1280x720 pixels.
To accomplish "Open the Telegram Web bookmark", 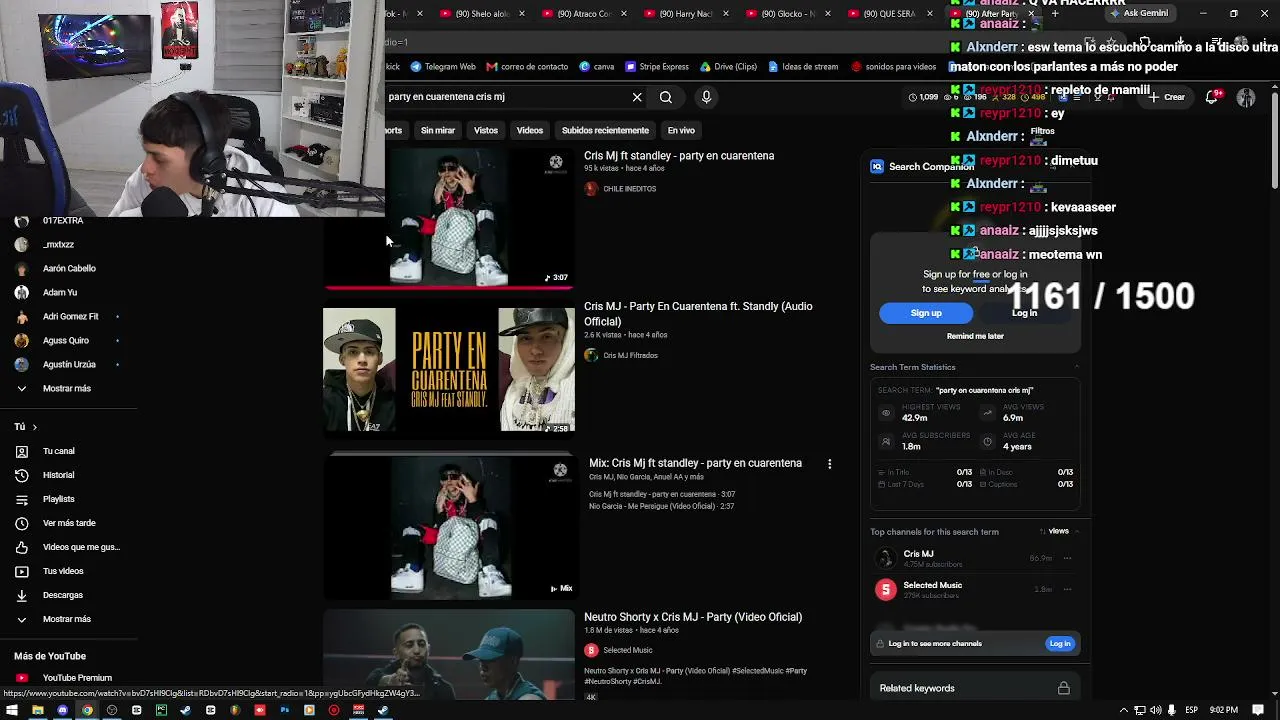I will tap(443, 67).
